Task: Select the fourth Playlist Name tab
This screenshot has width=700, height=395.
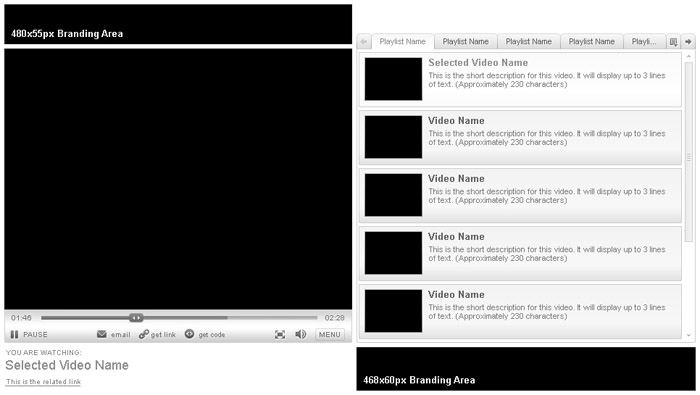Action: (592, 42)
